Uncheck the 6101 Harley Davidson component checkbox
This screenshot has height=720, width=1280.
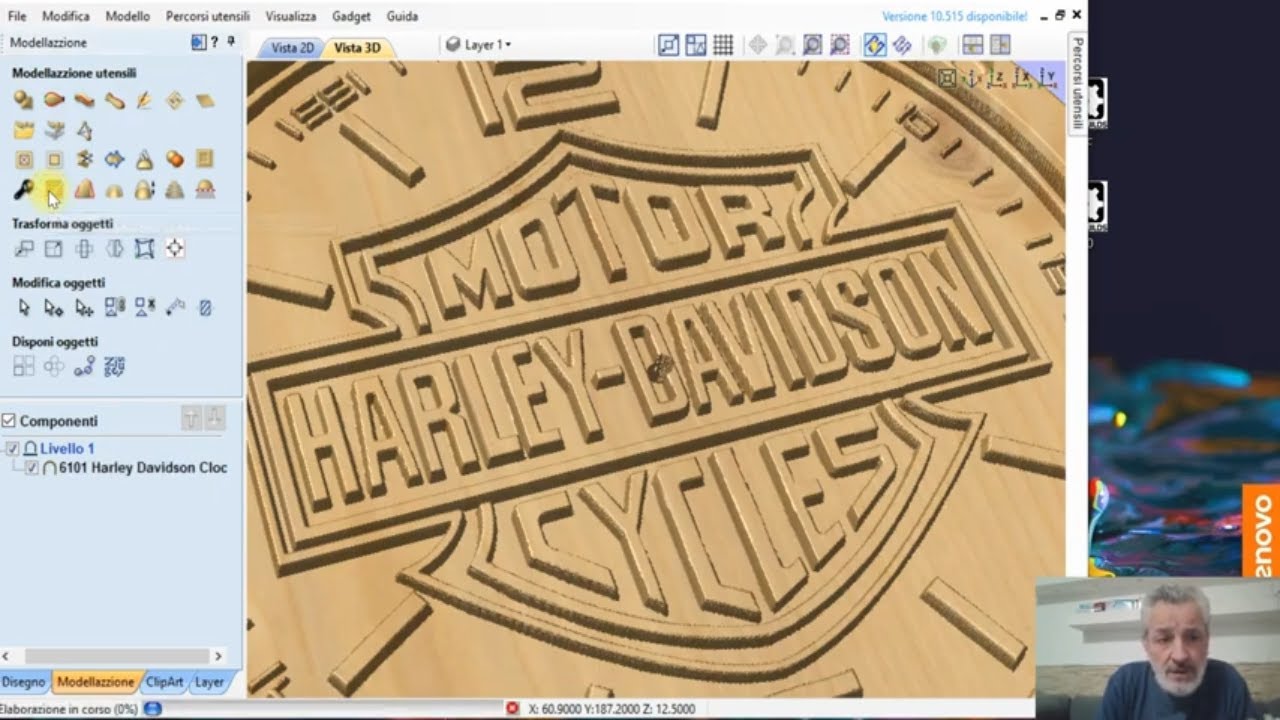click(x=31, y=467)
